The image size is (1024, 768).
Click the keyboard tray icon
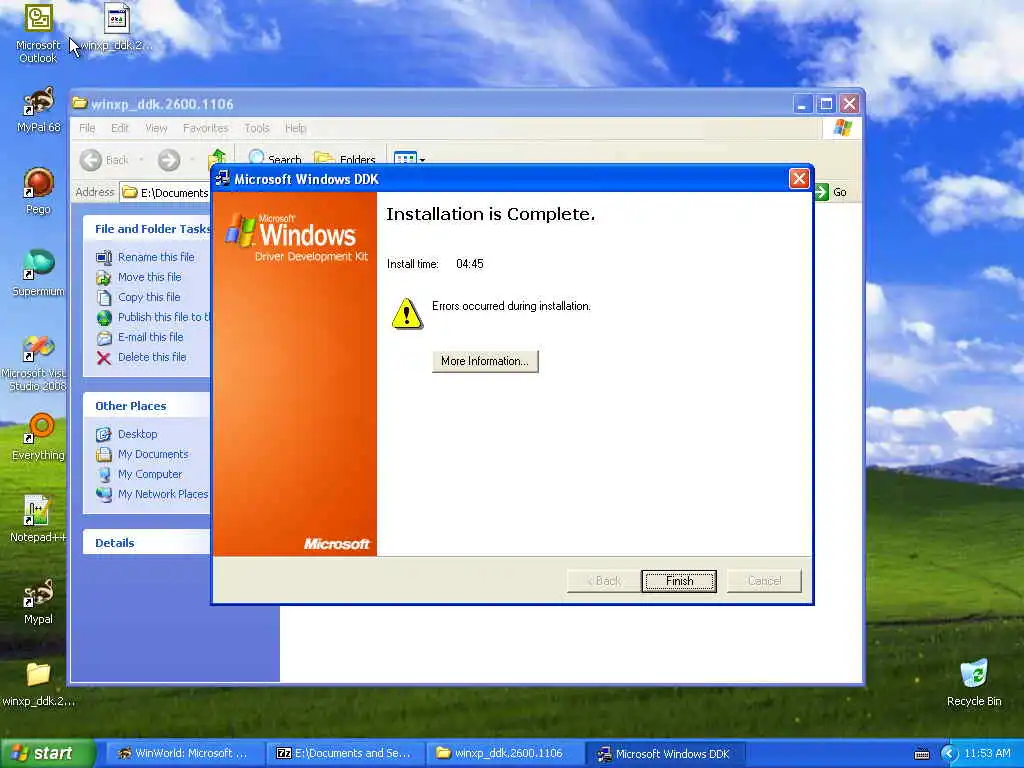tap(921, 754)
